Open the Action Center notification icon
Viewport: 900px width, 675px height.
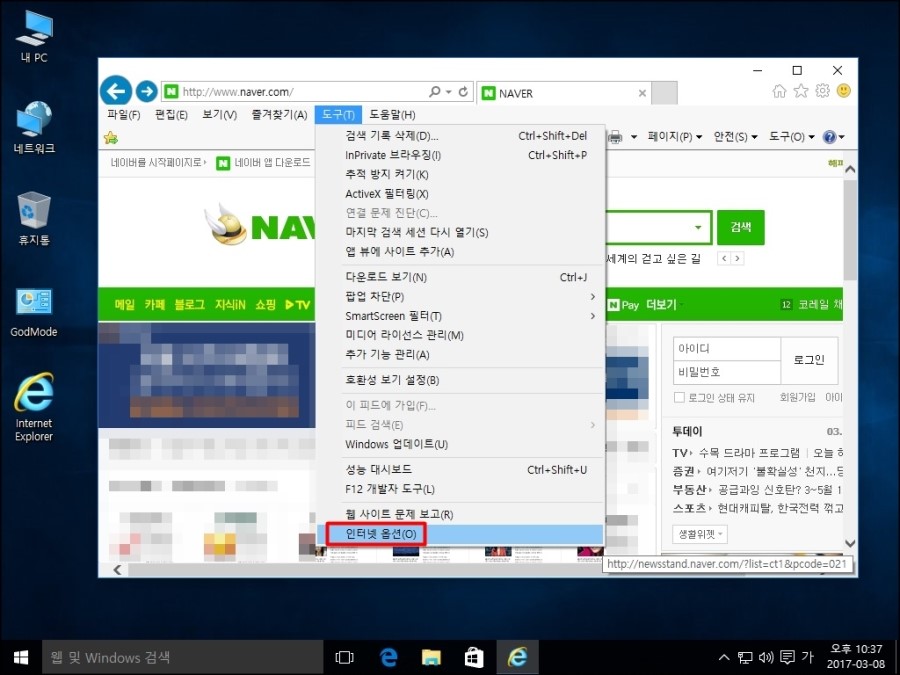(x=788, y=657)
